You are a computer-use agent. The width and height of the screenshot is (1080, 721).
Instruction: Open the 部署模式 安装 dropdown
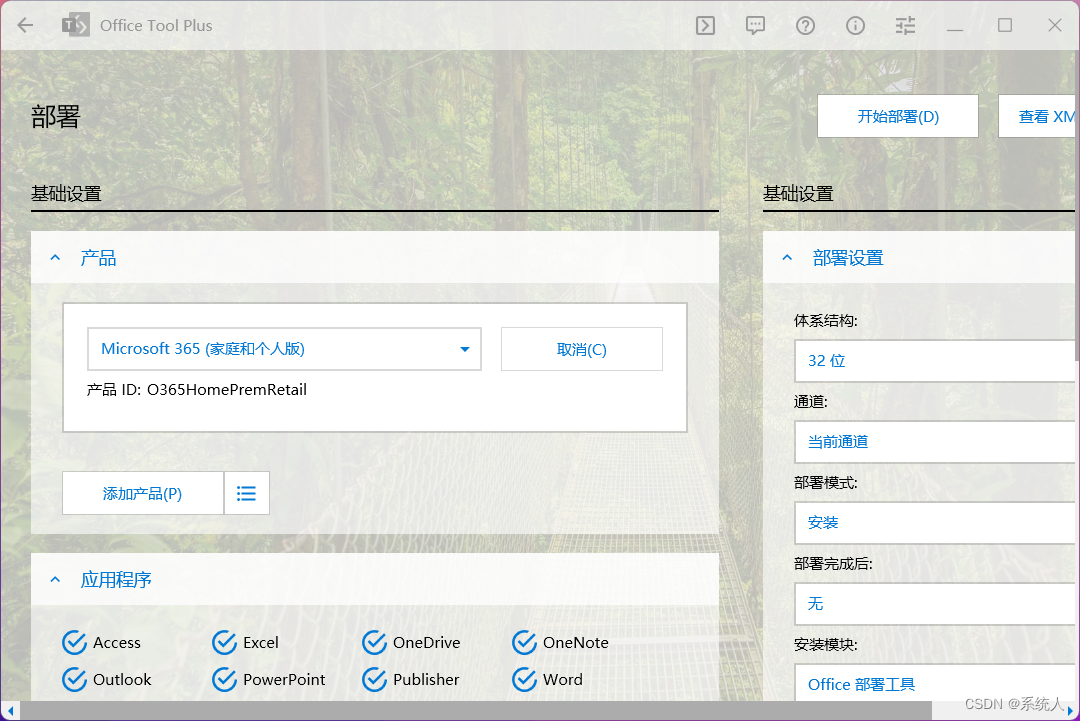point(937,523)
